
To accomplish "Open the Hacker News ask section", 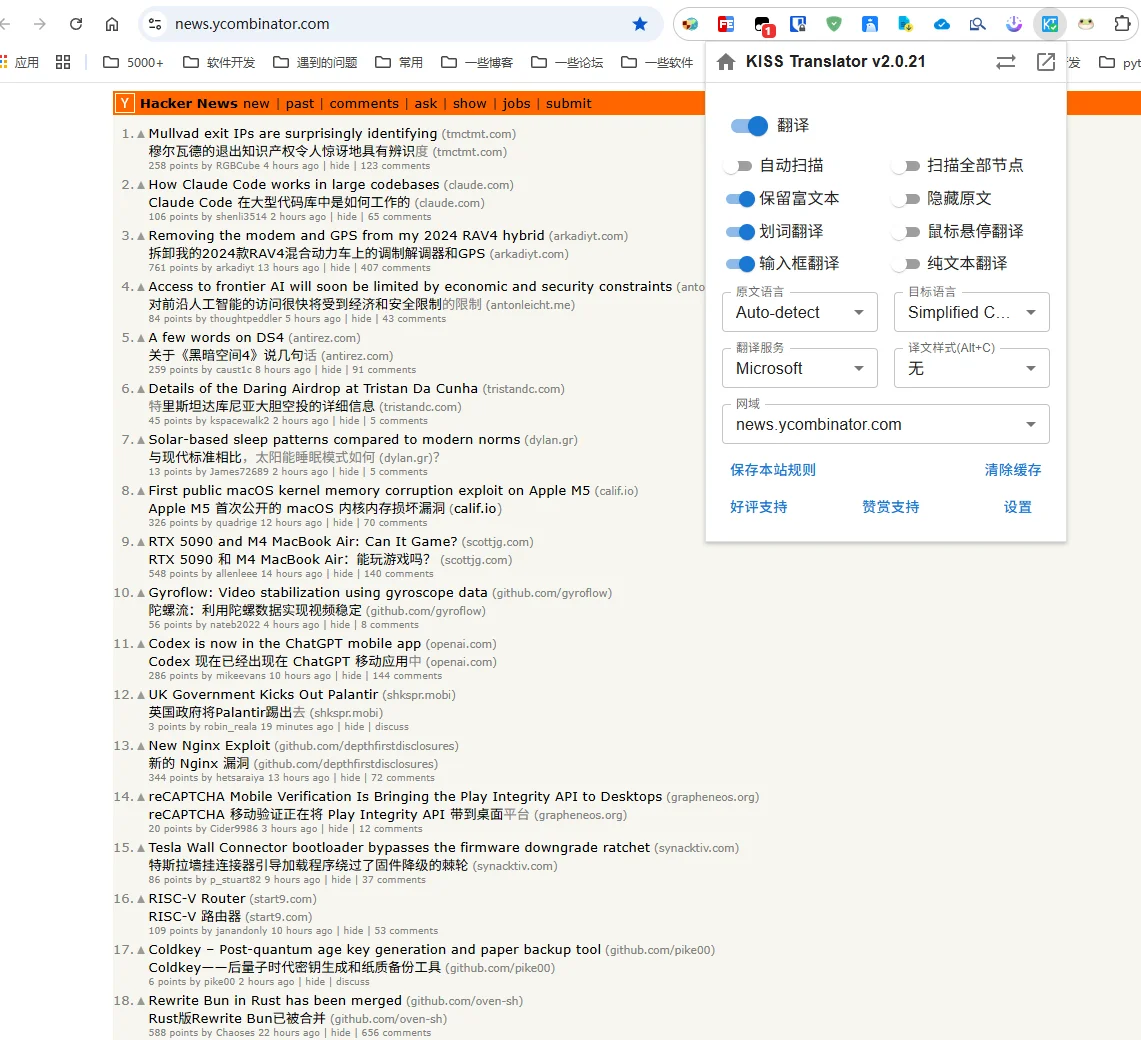I will (426, 103).
